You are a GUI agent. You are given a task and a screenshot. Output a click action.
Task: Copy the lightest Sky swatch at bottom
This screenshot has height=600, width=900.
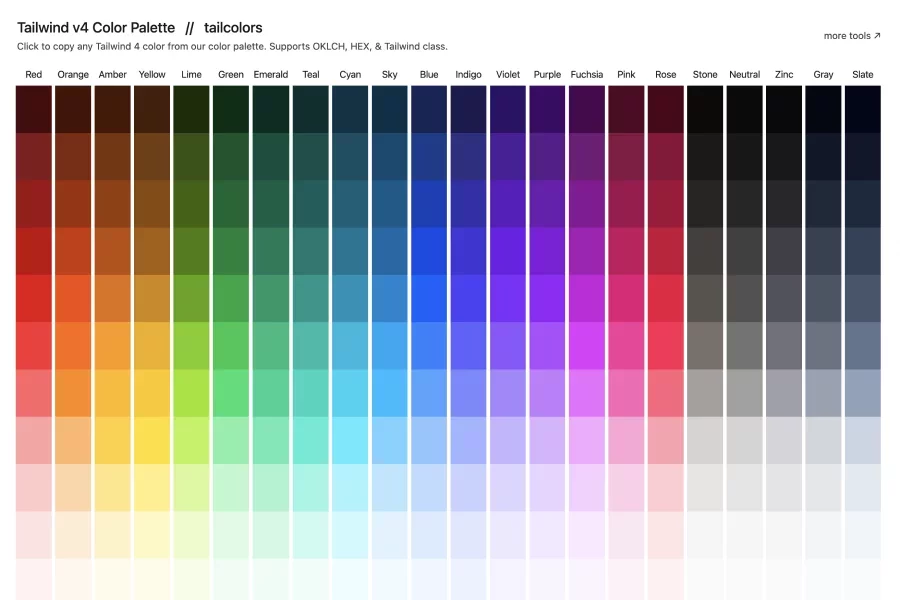click(389, 579)
